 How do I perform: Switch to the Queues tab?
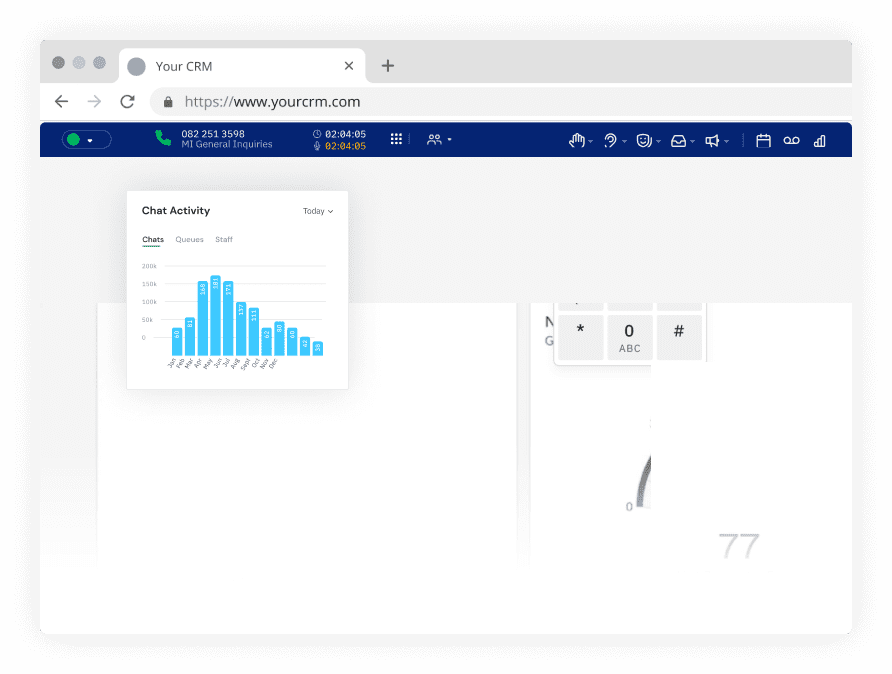pos(189,239)
